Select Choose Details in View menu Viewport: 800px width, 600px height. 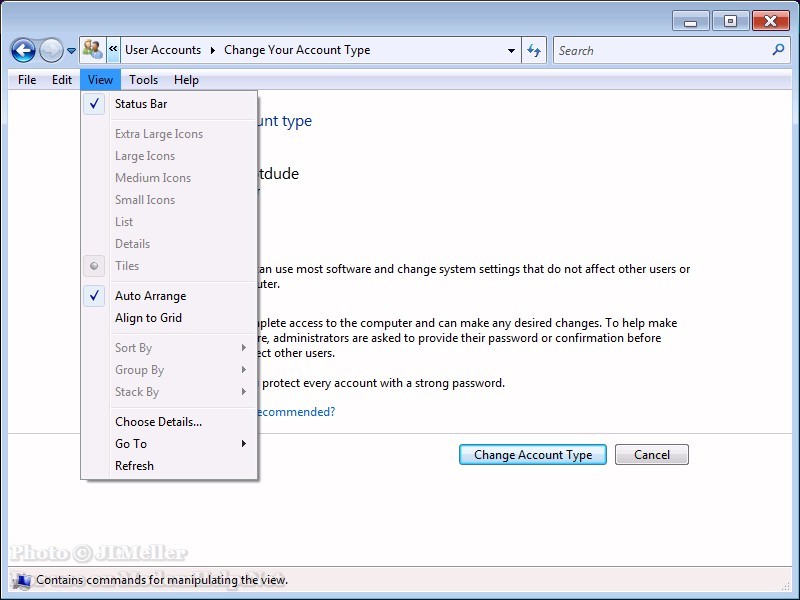coord(158,422)
